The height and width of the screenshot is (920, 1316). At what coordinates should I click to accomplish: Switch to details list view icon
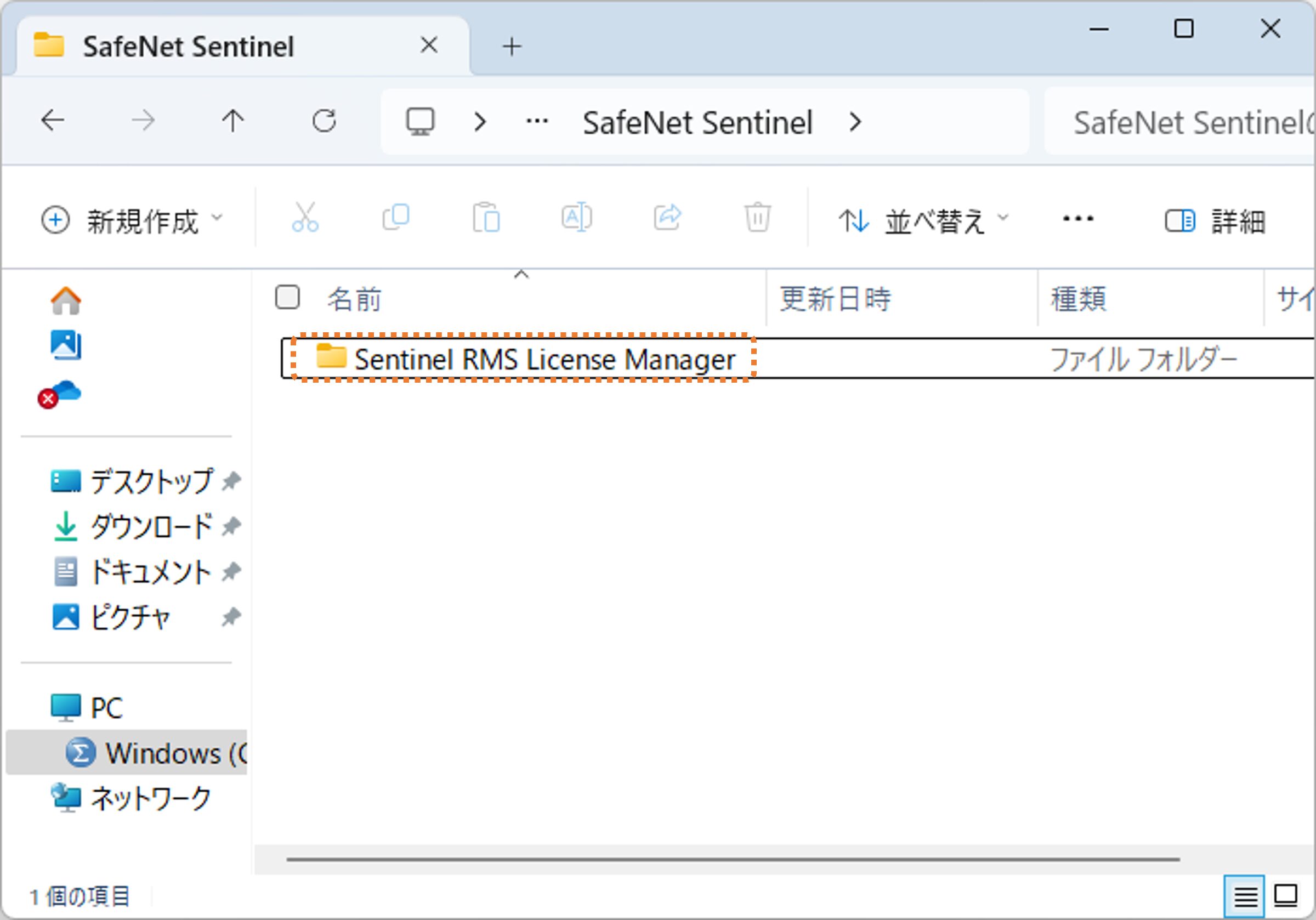click(1244, 896)
